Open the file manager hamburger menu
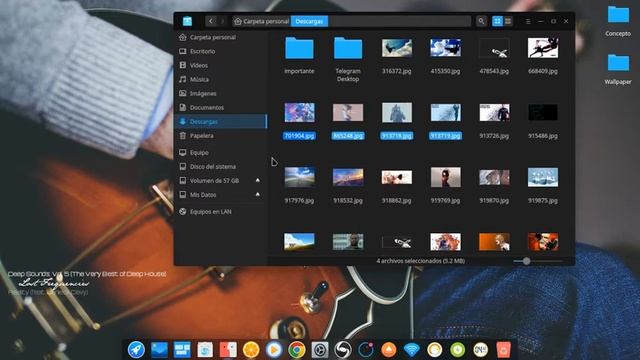 pos(528,21)
